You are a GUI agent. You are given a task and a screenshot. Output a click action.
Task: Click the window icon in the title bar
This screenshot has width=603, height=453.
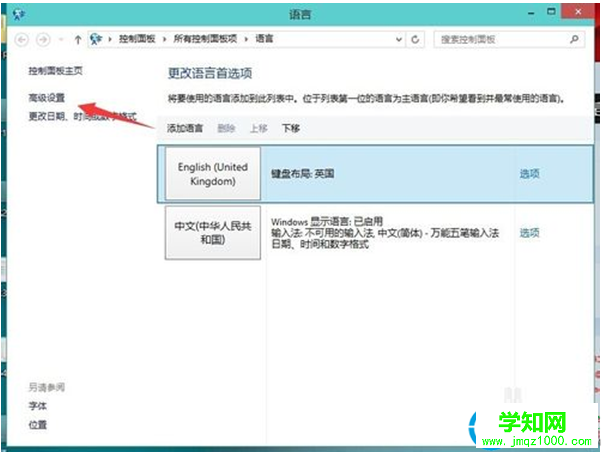pyautogui.click(x=19, y=15)
